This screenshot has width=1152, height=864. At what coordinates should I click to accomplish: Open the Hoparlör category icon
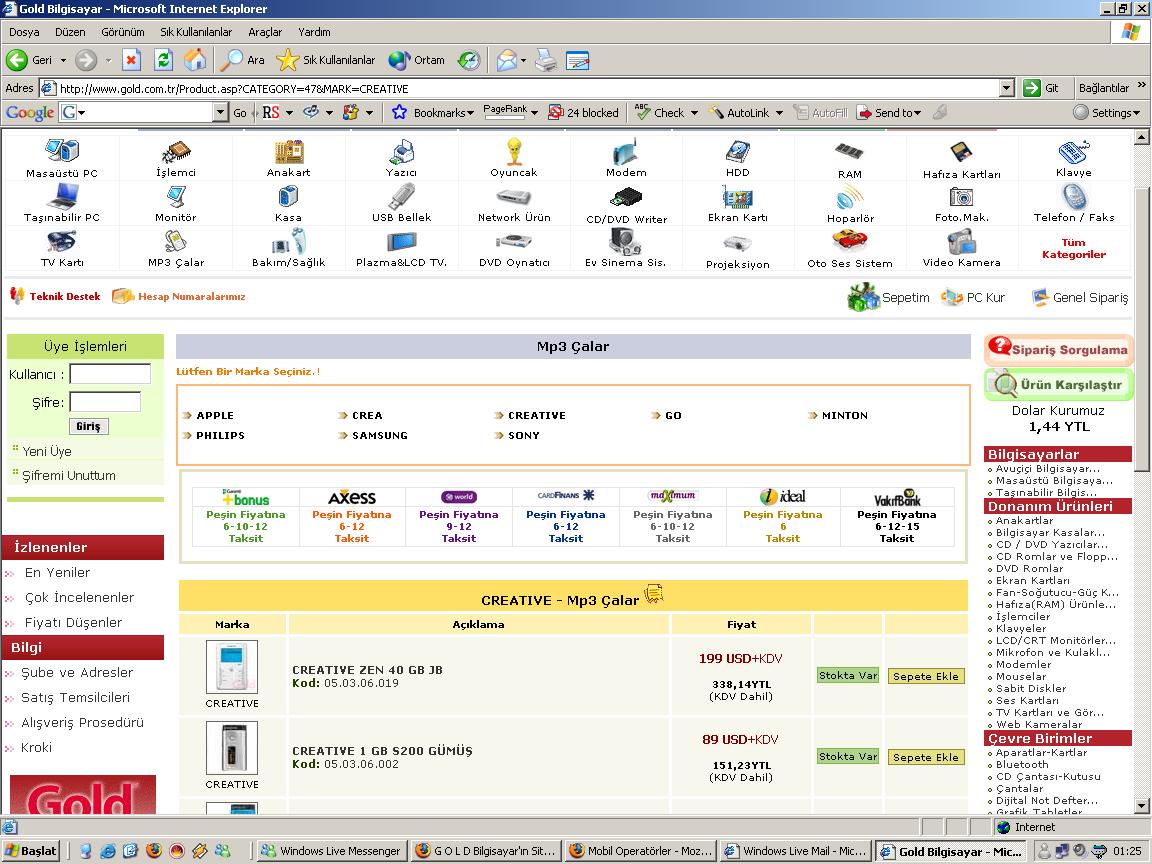pos(850,197)
